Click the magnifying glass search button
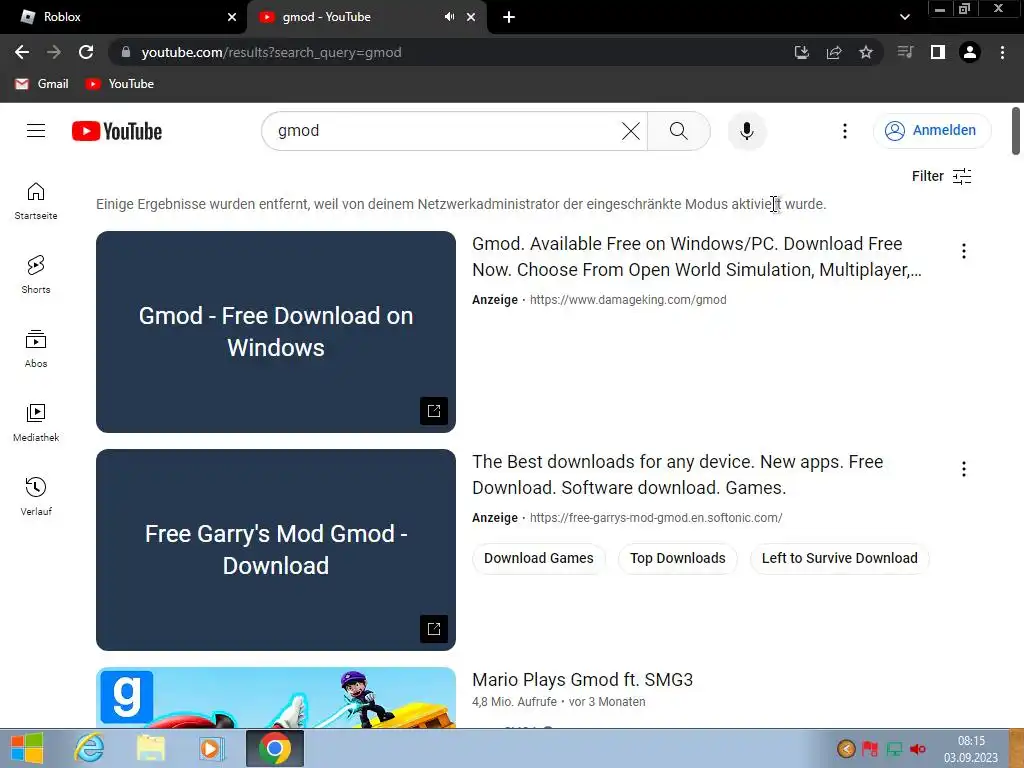The width and height of the screenshot is (1024, 768). 679,131
